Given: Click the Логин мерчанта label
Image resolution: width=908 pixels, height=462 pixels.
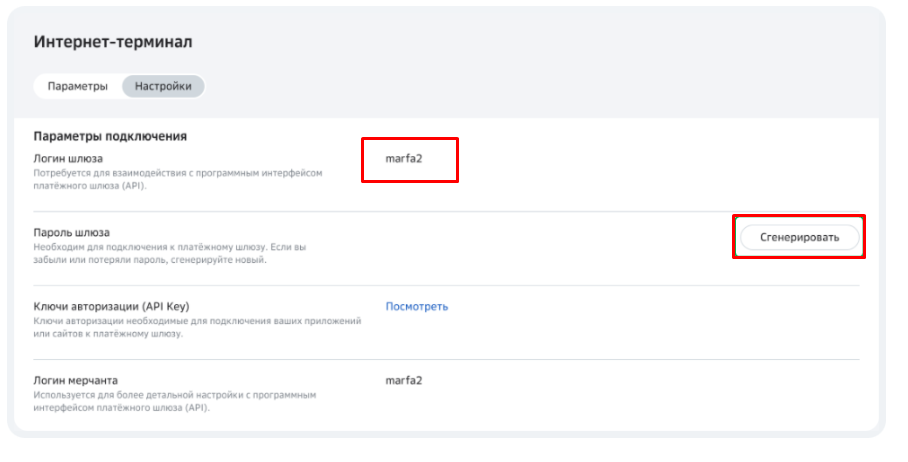Looking at the screenshot, I should click(75, 380).
